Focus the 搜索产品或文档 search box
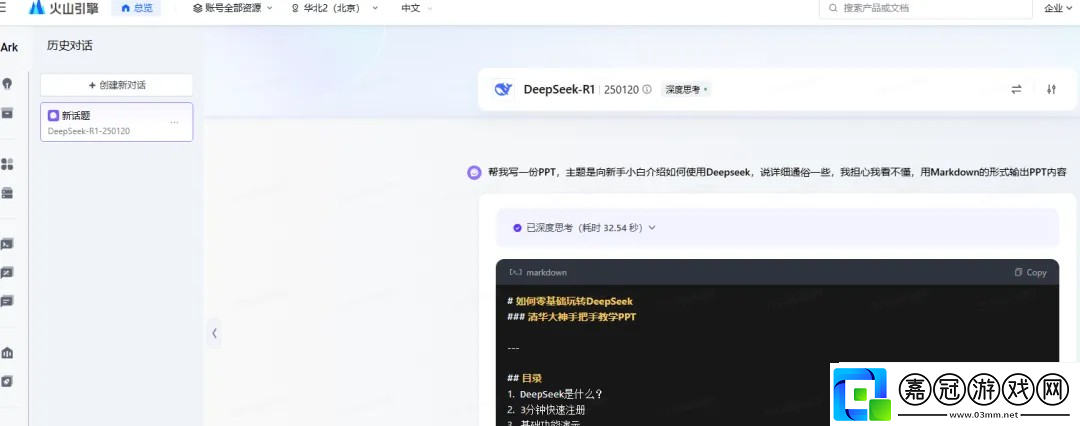 925,8
